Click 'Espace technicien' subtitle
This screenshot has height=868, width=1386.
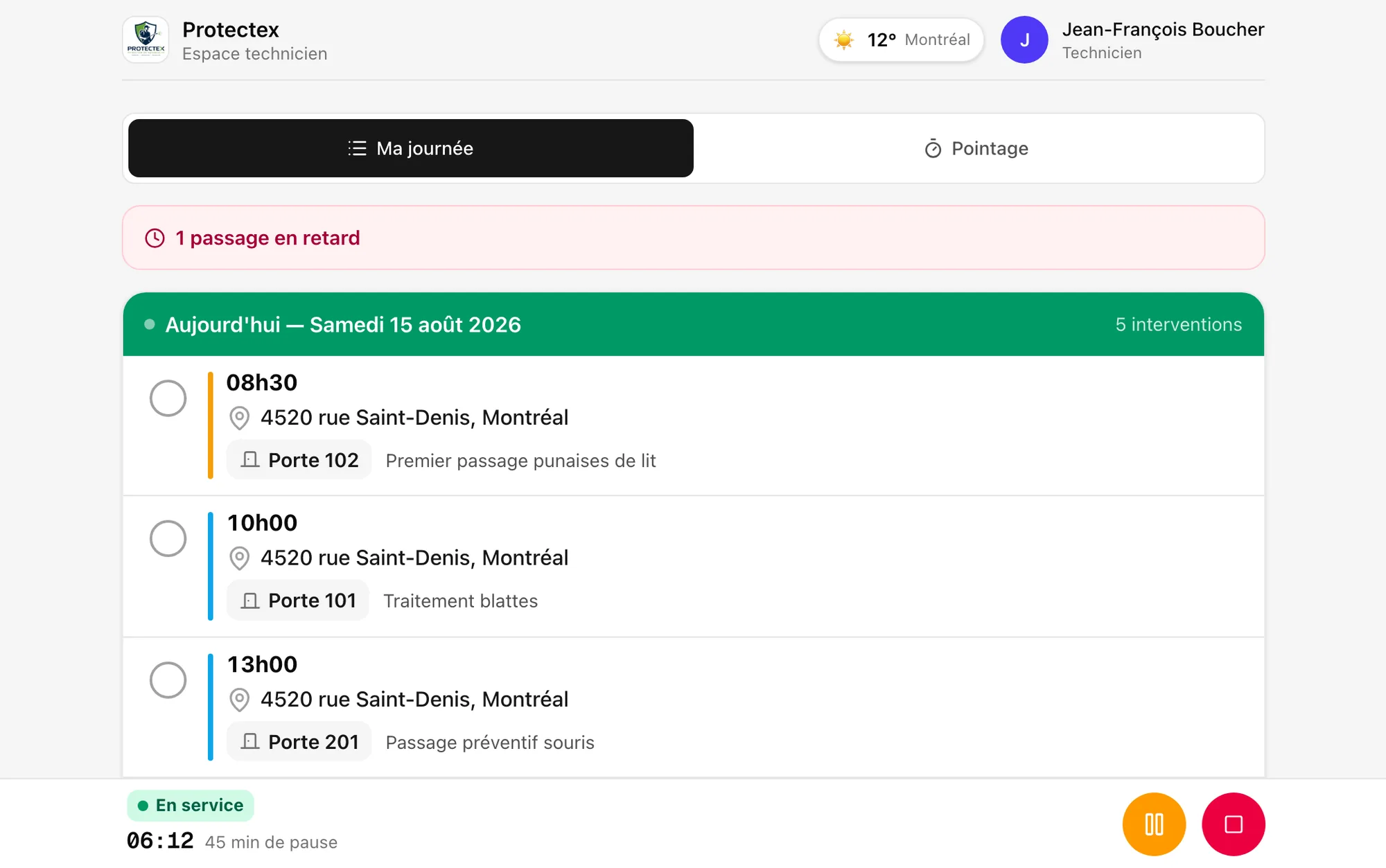pos(255,54)
